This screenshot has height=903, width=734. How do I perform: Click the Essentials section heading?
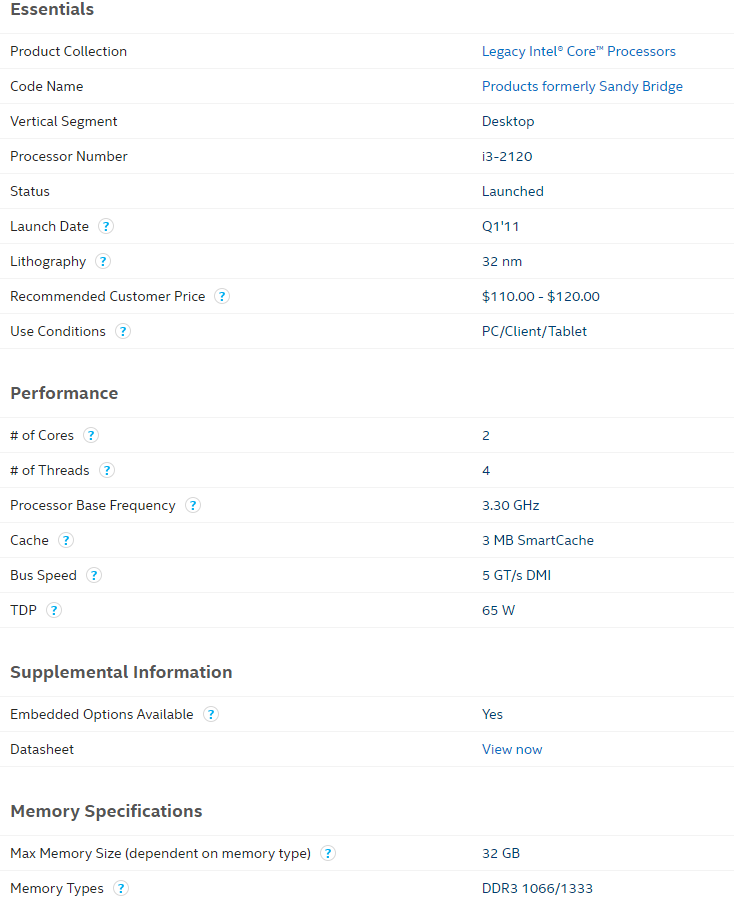click(x=52, y=10)
